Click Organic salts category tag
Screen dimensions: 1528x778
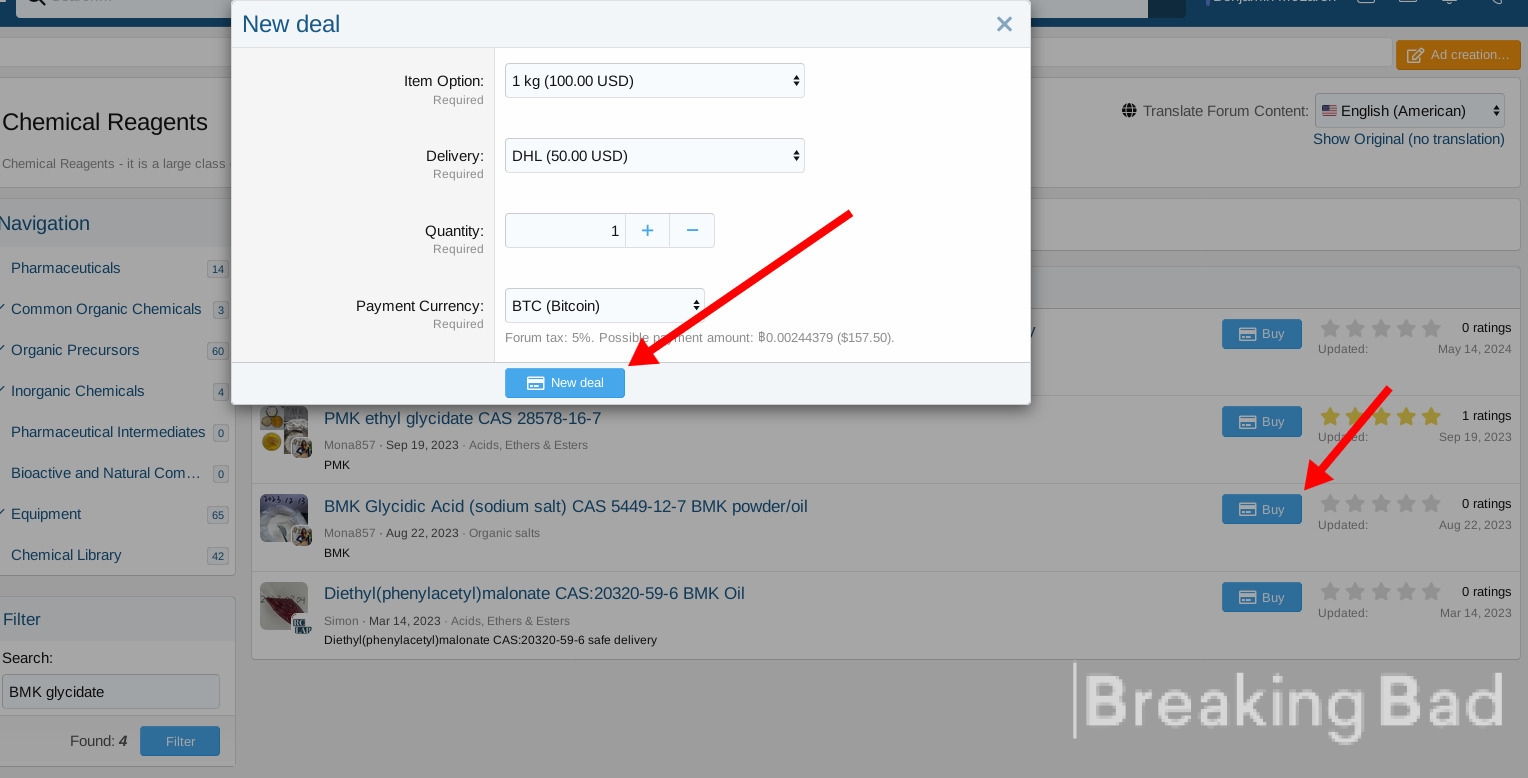coord(504,533)
